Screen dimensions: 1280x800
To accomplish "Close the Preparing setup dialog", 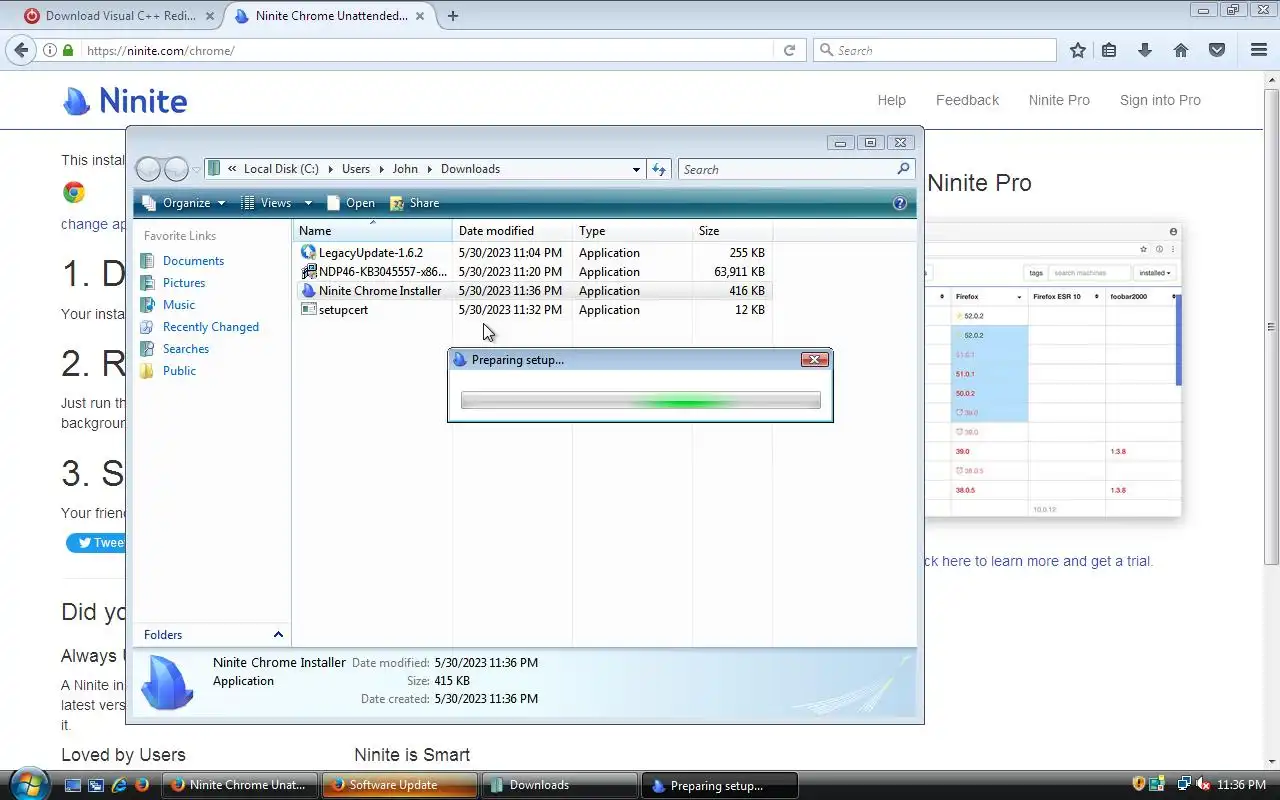I will click(x=814, y=360).
